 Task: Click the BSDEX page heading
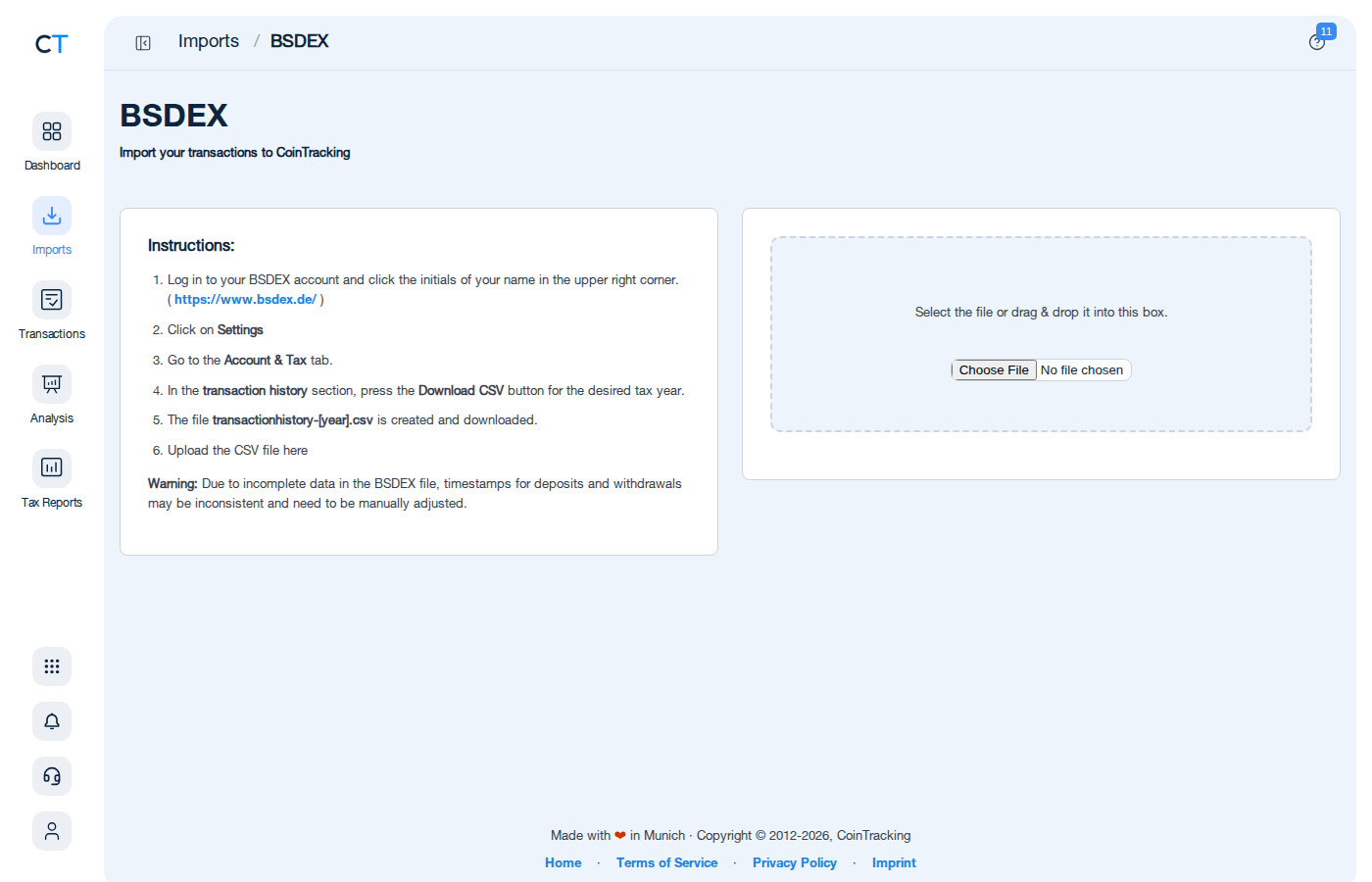click(173, 116)
